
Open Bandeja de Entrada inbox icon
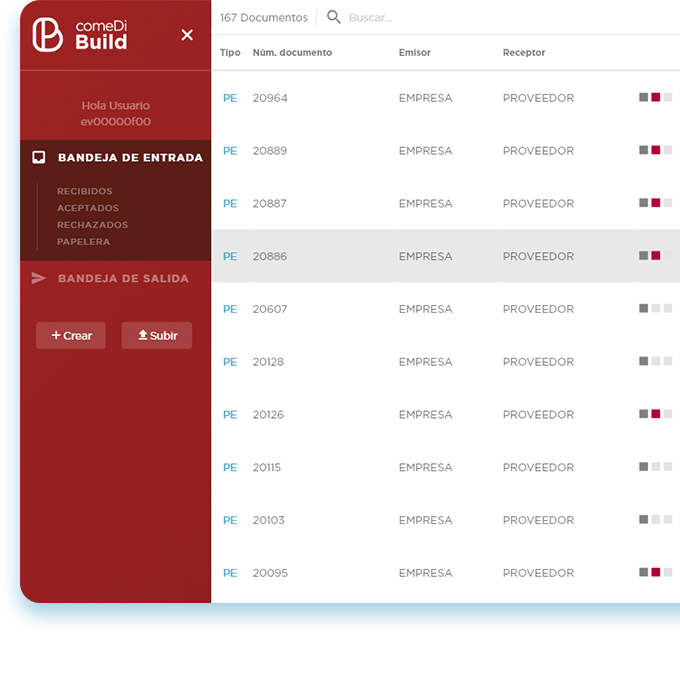(39, 157)
